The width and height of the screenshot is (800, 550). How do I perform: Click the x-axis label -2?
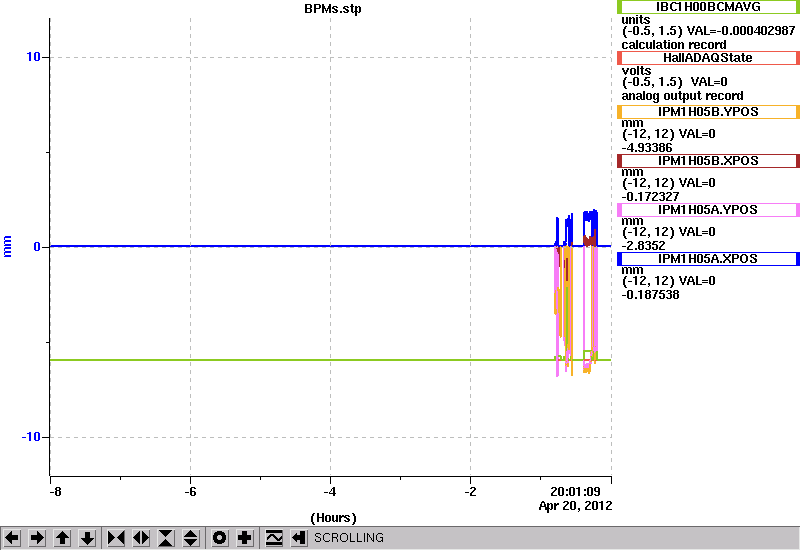pos(470,492)
